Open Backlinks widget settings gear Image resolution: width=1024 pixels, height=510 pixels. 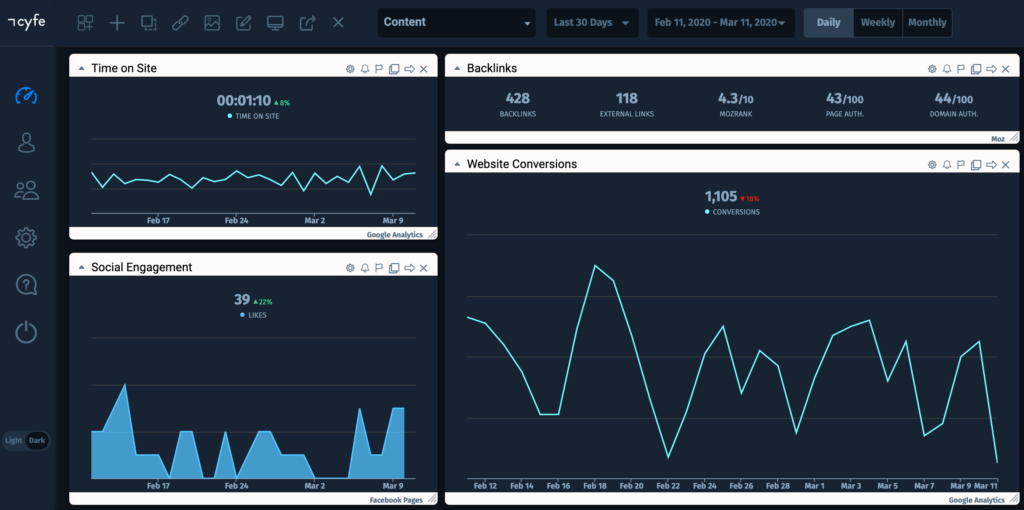(x=933, y=69)
